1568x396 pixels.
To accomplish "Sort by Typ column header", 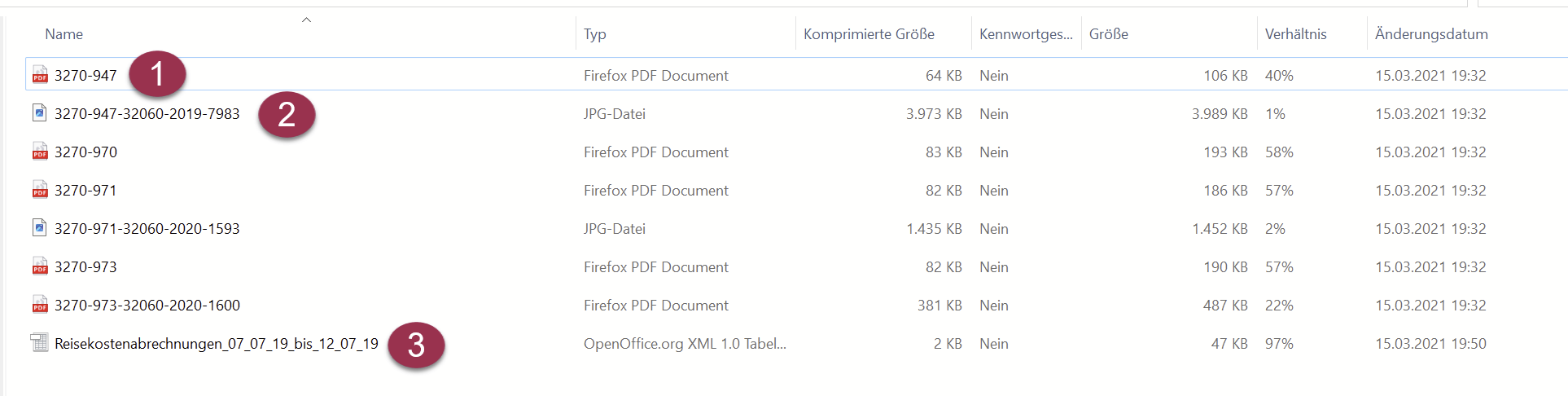I will tap(595, 34).
